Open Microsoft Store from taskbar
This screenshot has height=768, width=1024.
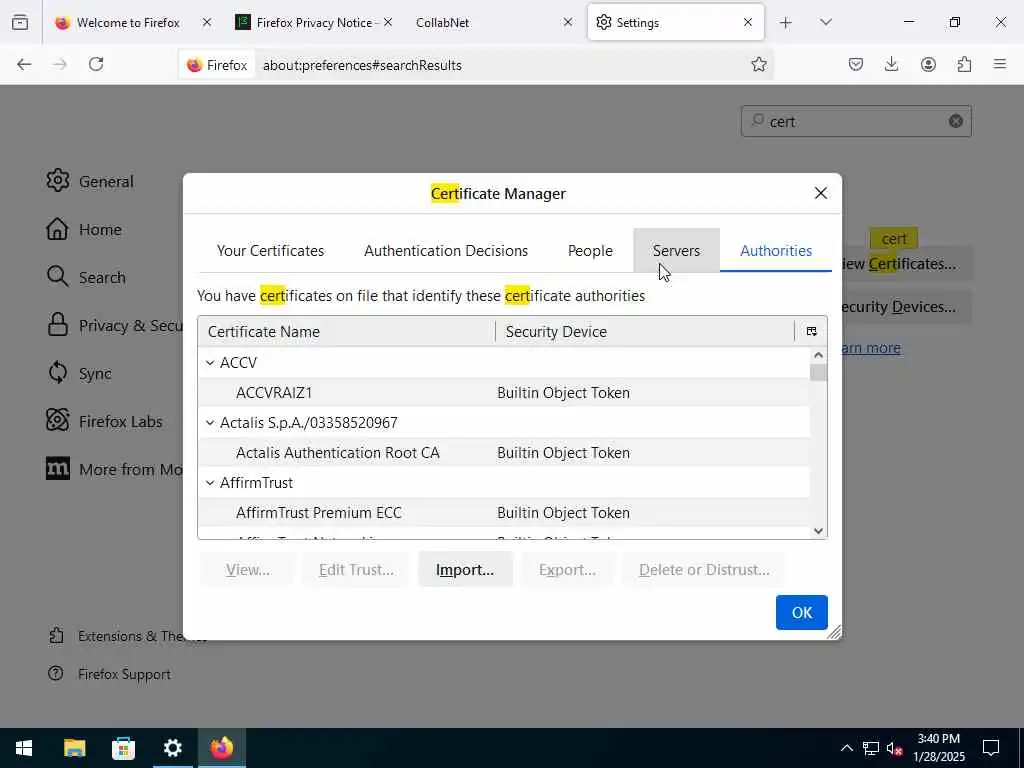click(123, 748)
